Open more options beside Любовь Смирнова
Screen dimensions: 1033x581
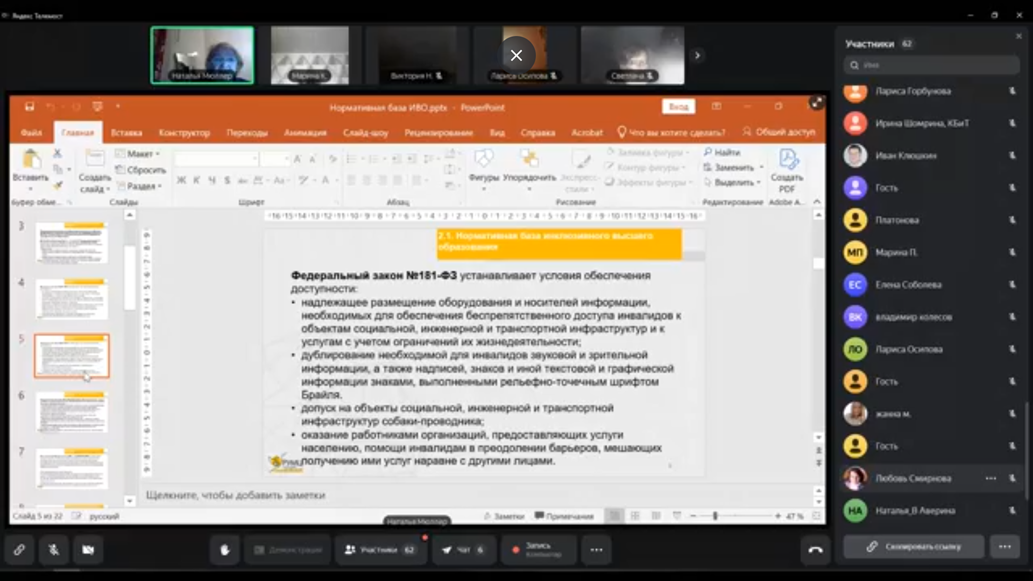[990, 478]
